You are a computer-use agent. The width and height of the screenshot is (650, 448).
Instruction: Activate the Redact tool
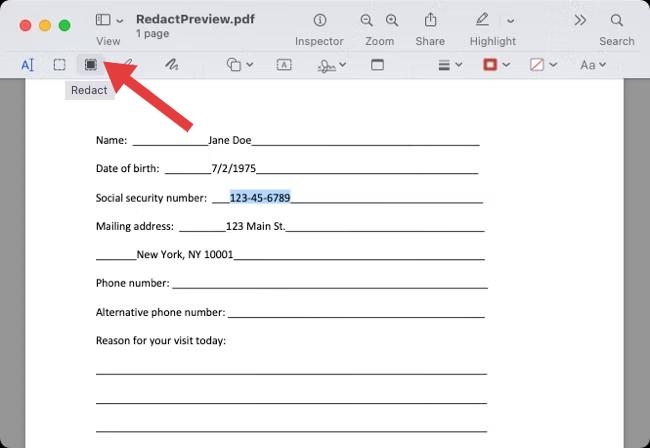click(91, 65)
